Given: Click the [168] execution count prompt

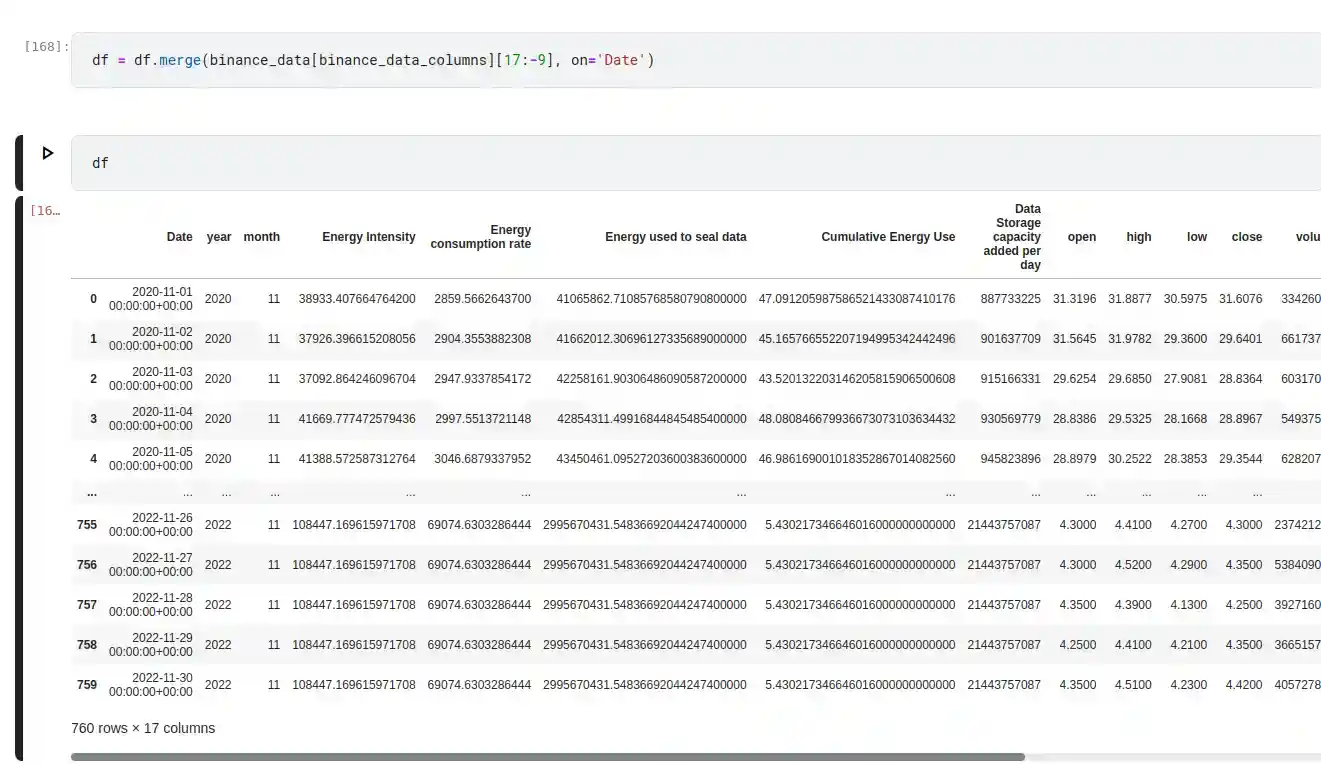Looking at the screenshot, I should coord(46,46).
